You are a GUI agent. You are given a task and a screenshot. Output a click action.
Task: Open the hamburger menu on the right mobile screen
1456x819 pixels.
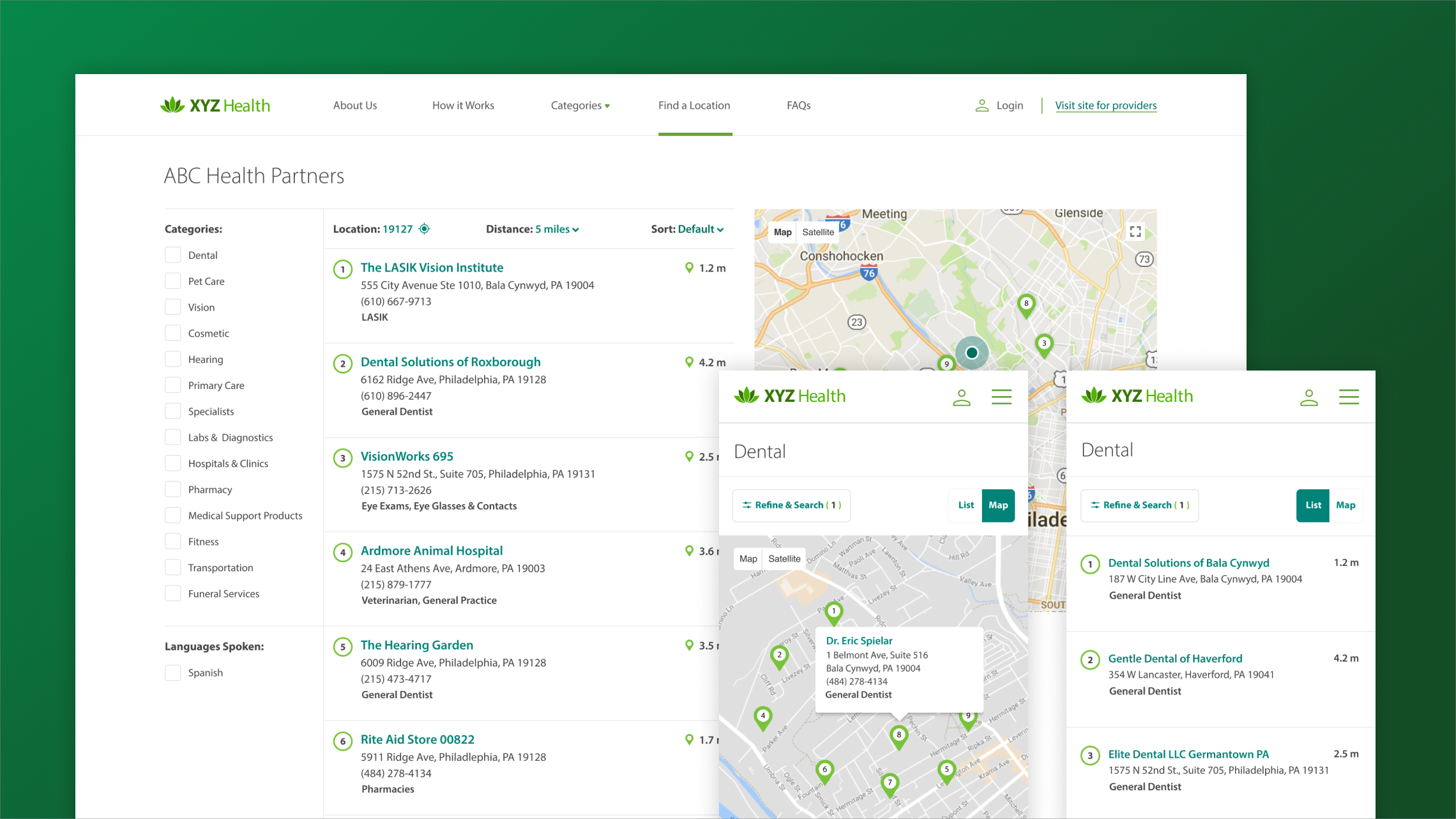click(x=1348, y=397)
